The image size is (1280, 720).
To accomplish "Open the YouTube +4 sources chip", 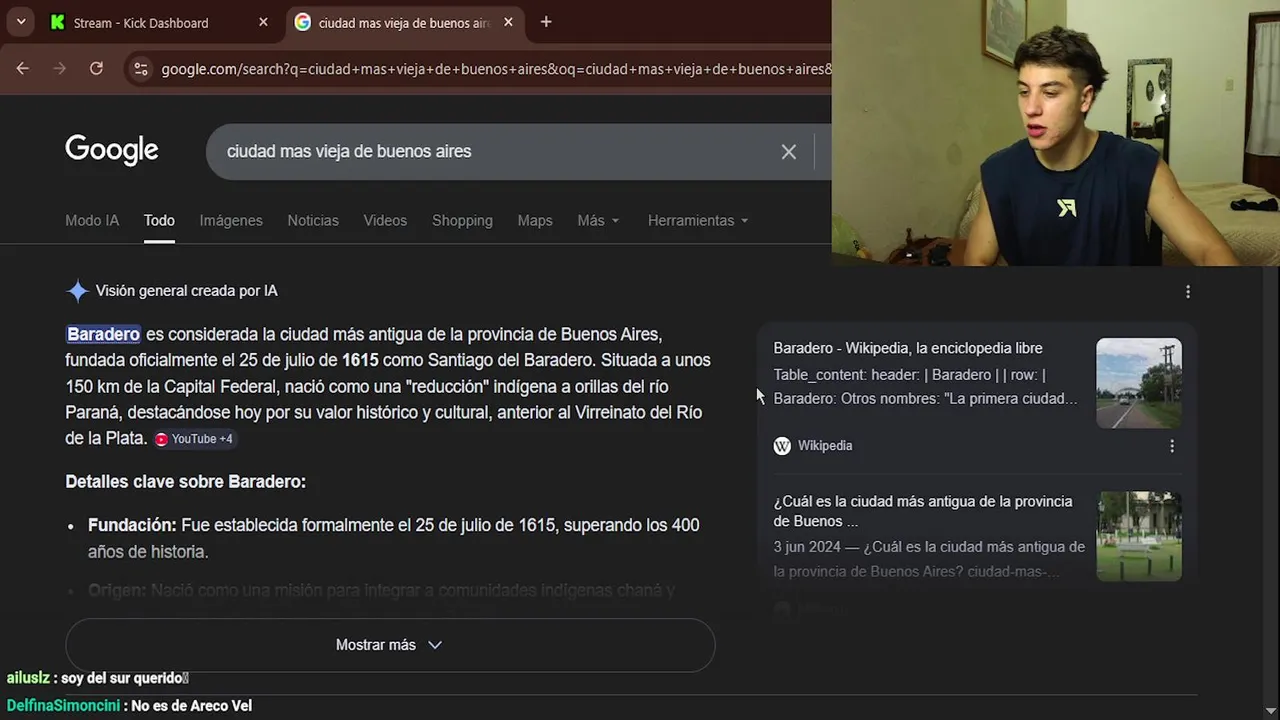I will [194, 439].
